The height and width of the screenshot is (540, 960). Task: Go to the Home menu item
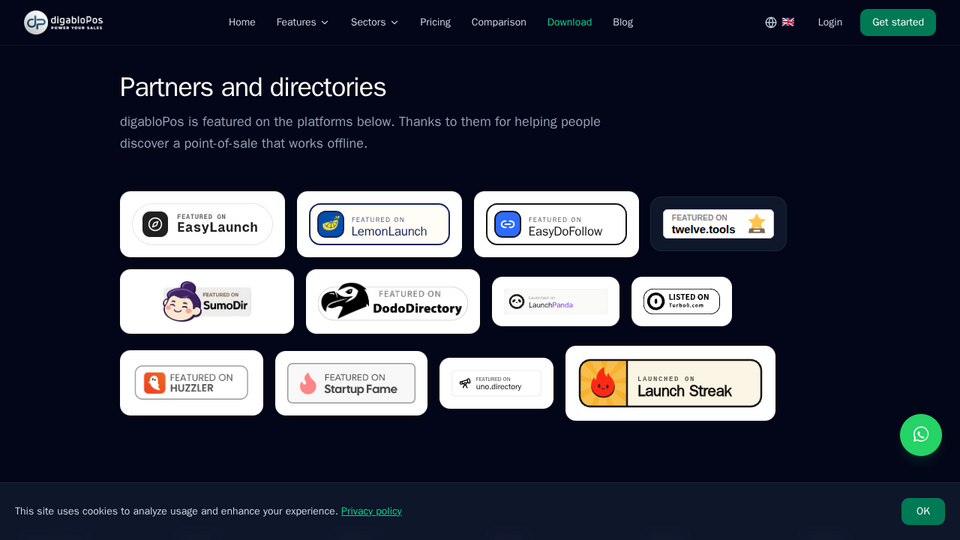tap(242, 22)
